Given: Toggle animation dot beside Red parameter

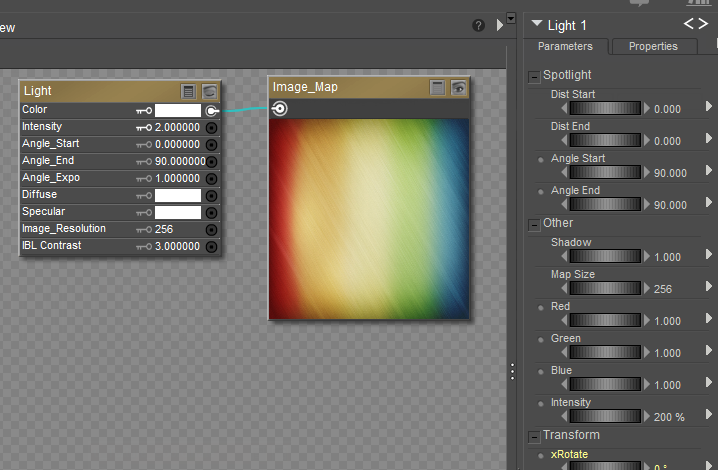Looking at the screenshot, I should (541, 308).
